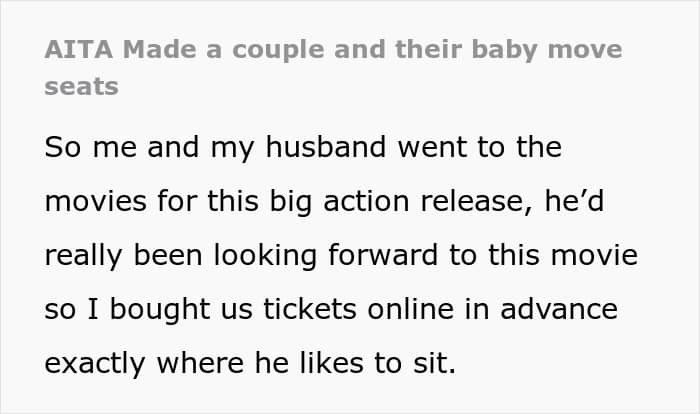Click the word 'exactly' in the last line
The image size is (700, 414).
[x=95, y=364]
